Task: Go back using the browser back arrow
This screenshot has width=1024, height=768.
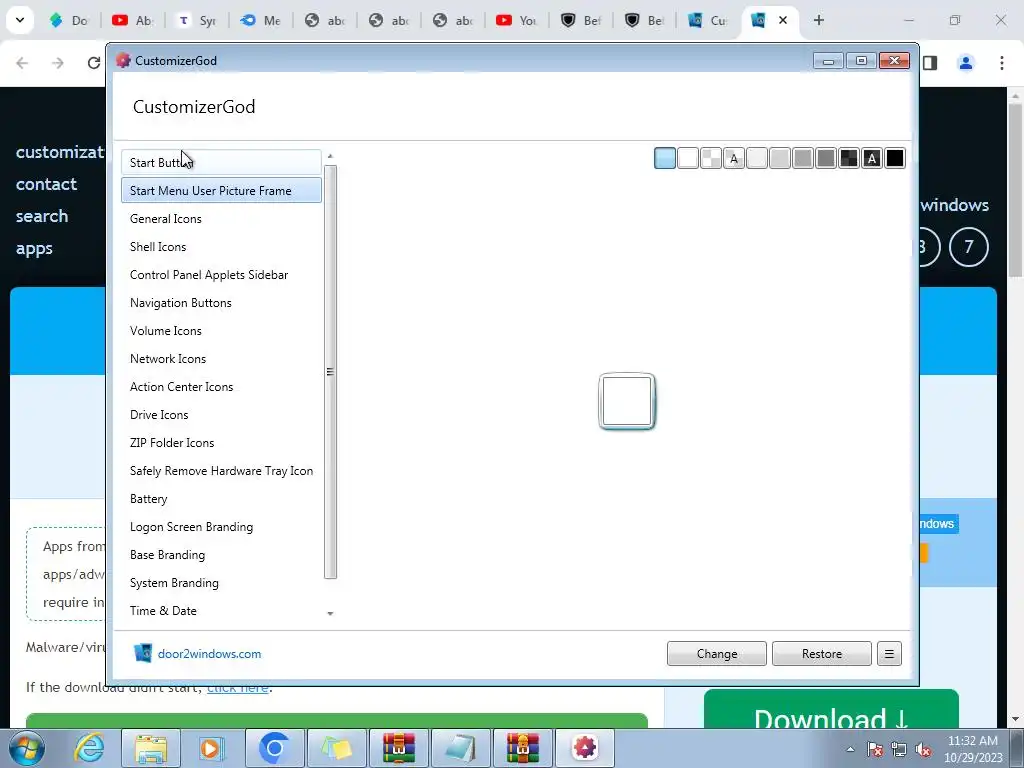Action: (x=22, y=63)
